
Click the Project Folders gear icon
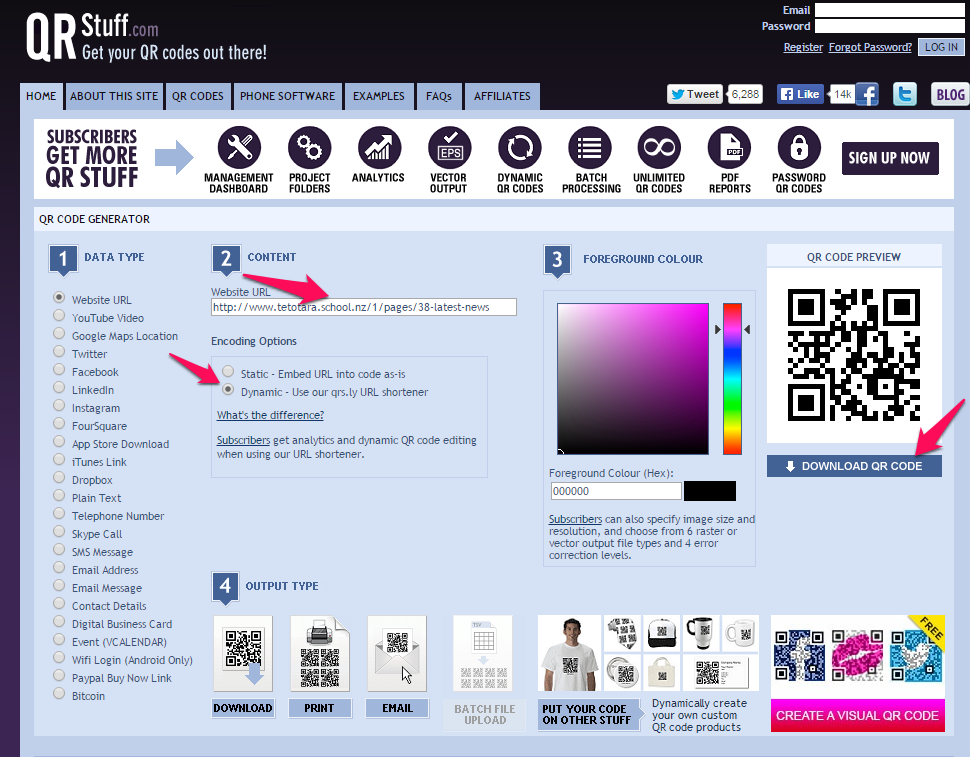(309, 147)
